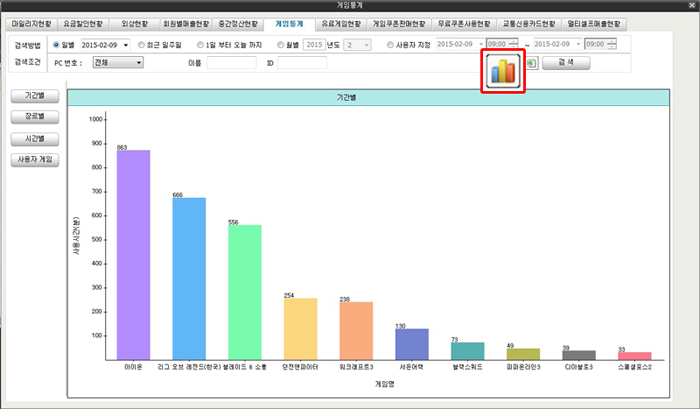
Task: Open the PC 번호 전체 dropdown
Action: tap(118, 63)
